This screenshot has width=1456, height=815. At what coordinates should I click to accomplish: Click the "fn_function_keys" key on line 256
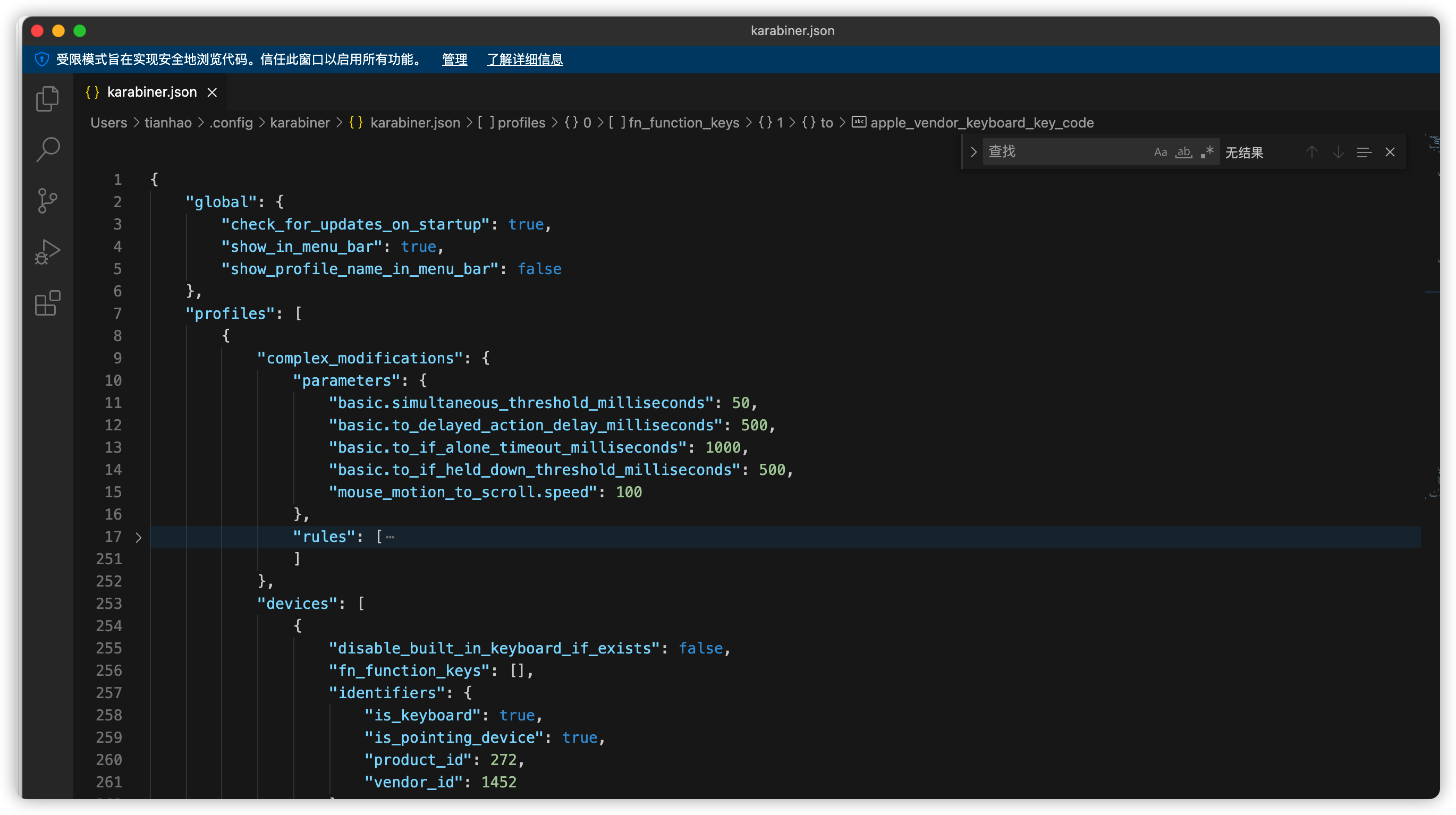point(409,671)
